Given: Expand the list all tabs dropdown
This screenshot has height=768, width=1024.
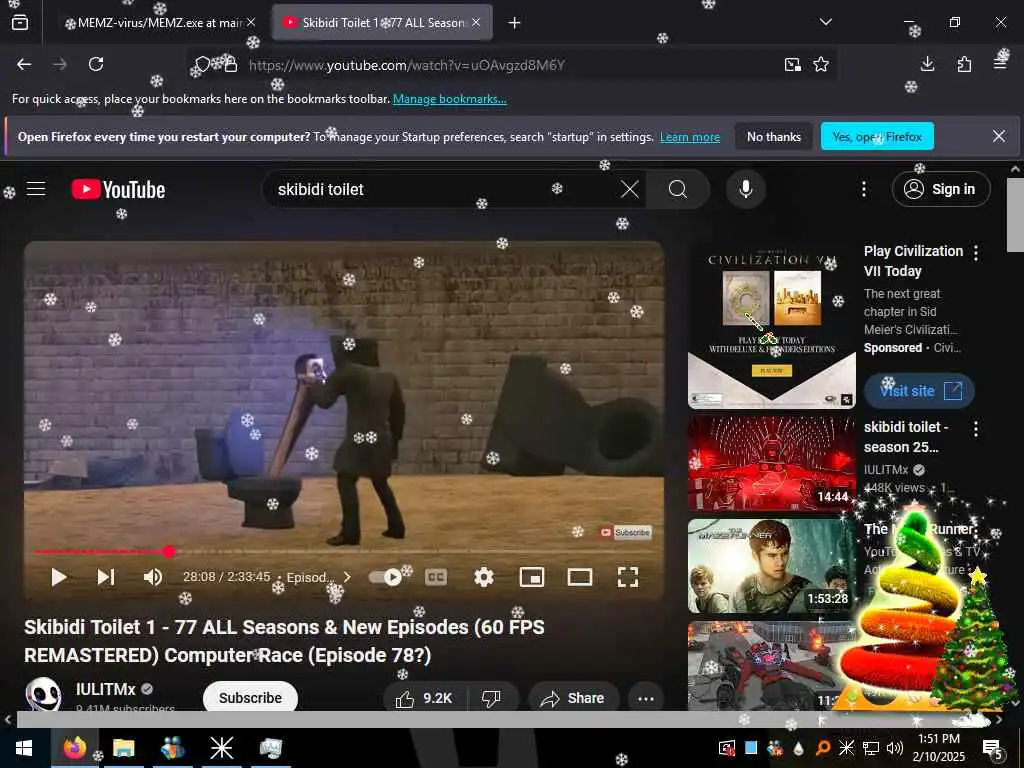Looking at the screenshot, I should pyautogui.click(x=825, y=22).
